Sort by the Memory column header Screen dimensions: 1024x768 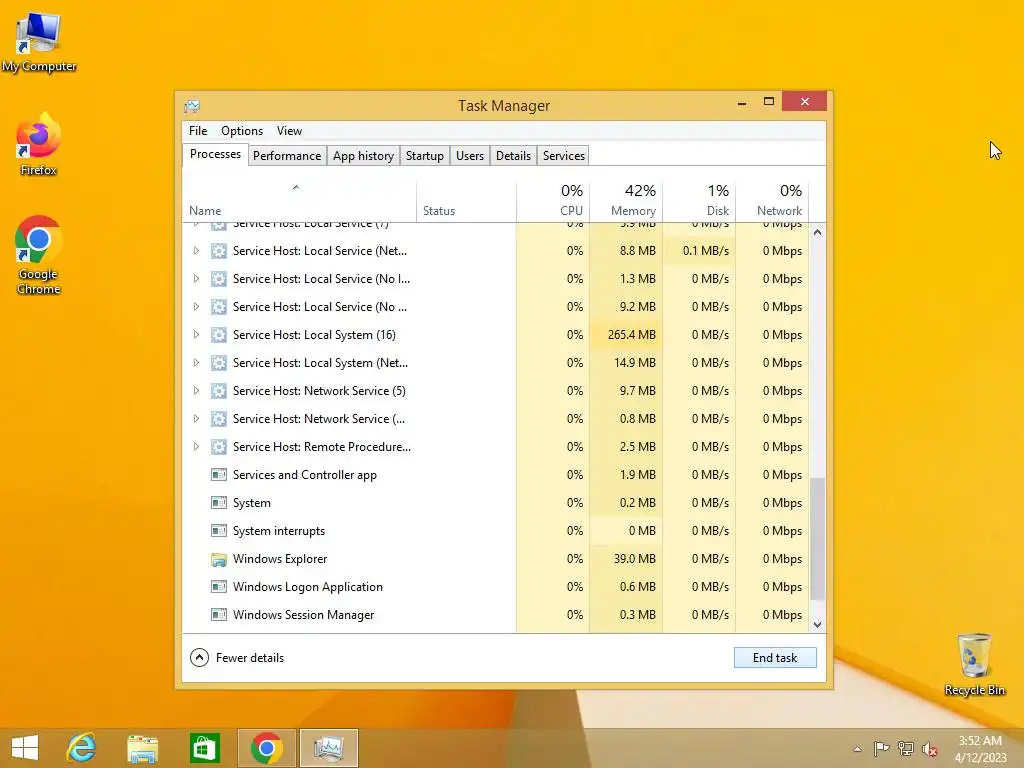coord(626,201)
